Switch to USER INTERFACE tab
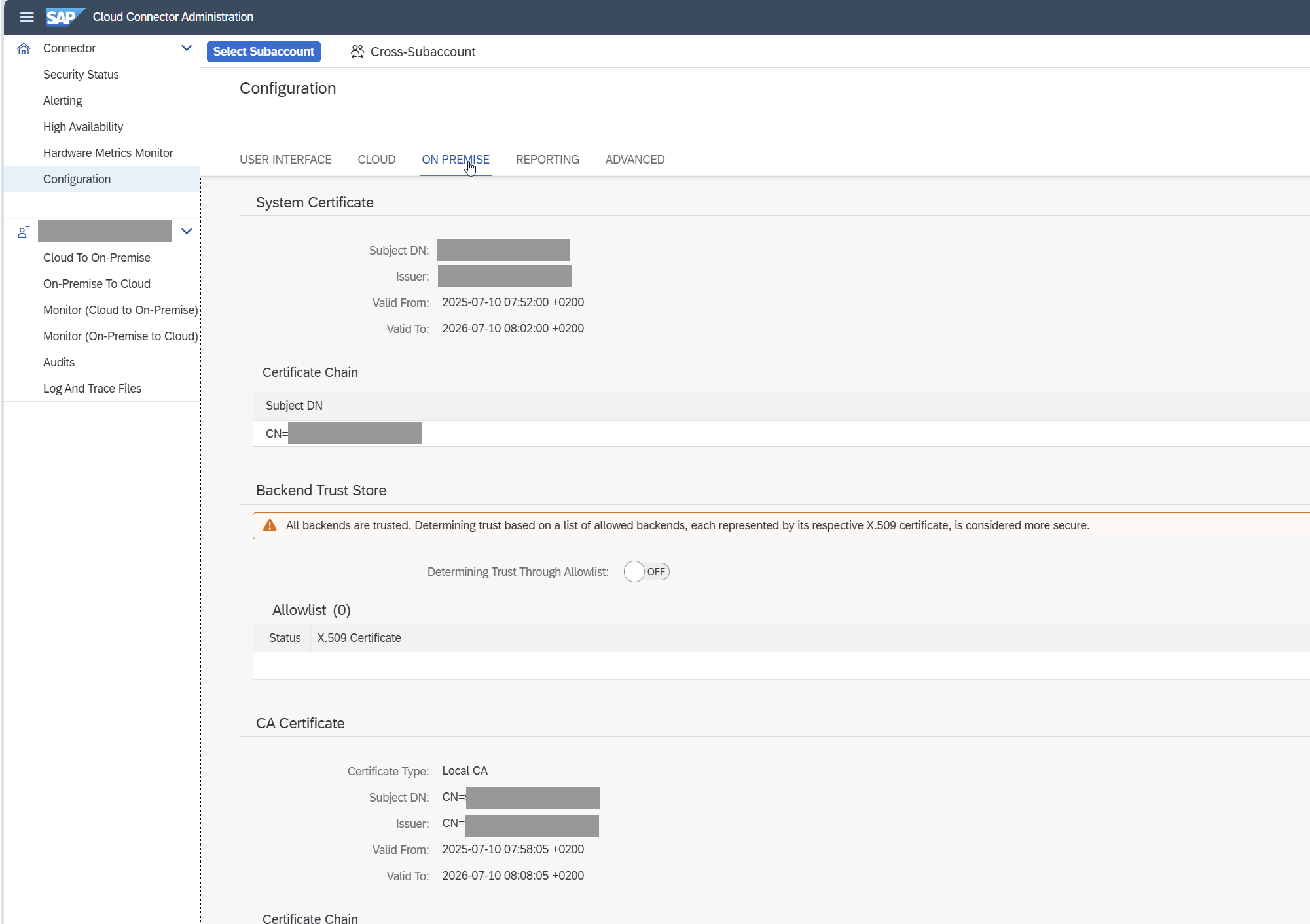 (285, 160)
